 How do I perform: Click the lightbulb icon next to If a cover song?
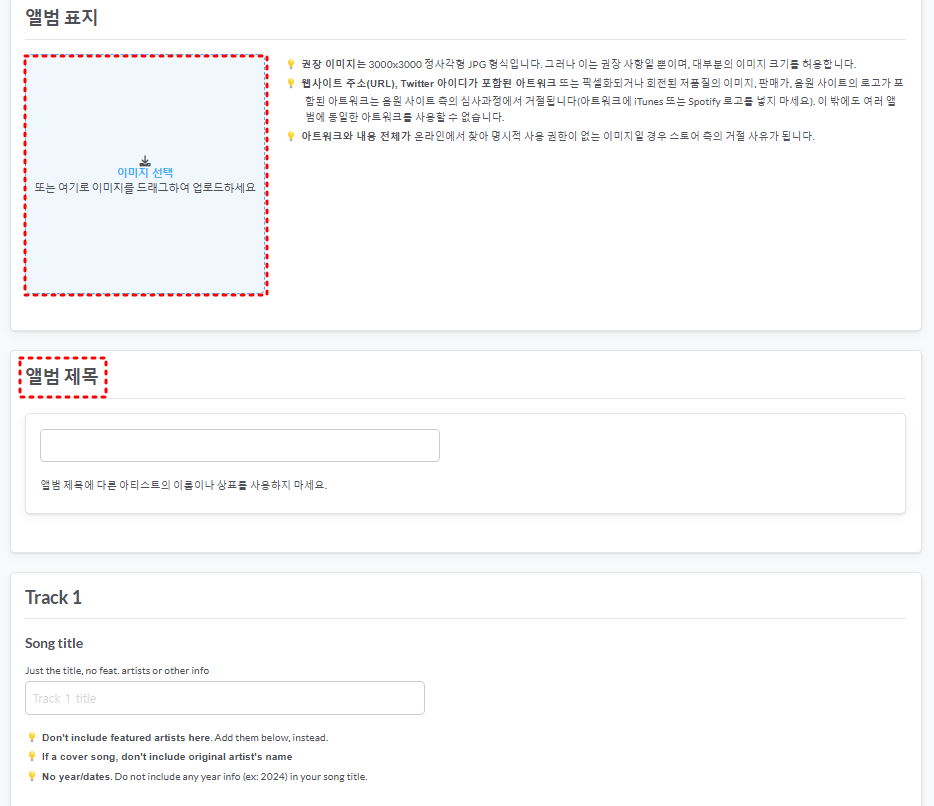pyautogui.click(x=32, y=757)
